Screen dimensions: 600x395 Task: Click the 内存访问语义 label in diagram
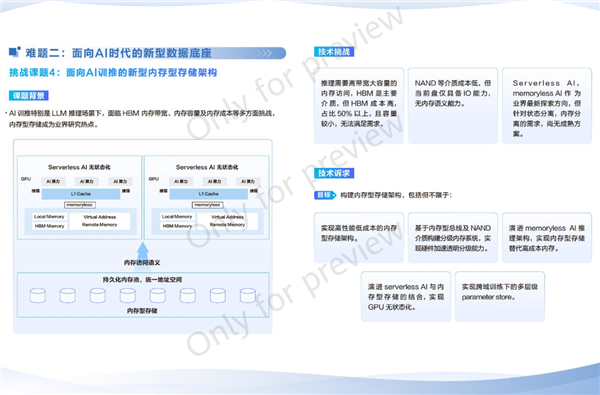[x=142, y=263]
